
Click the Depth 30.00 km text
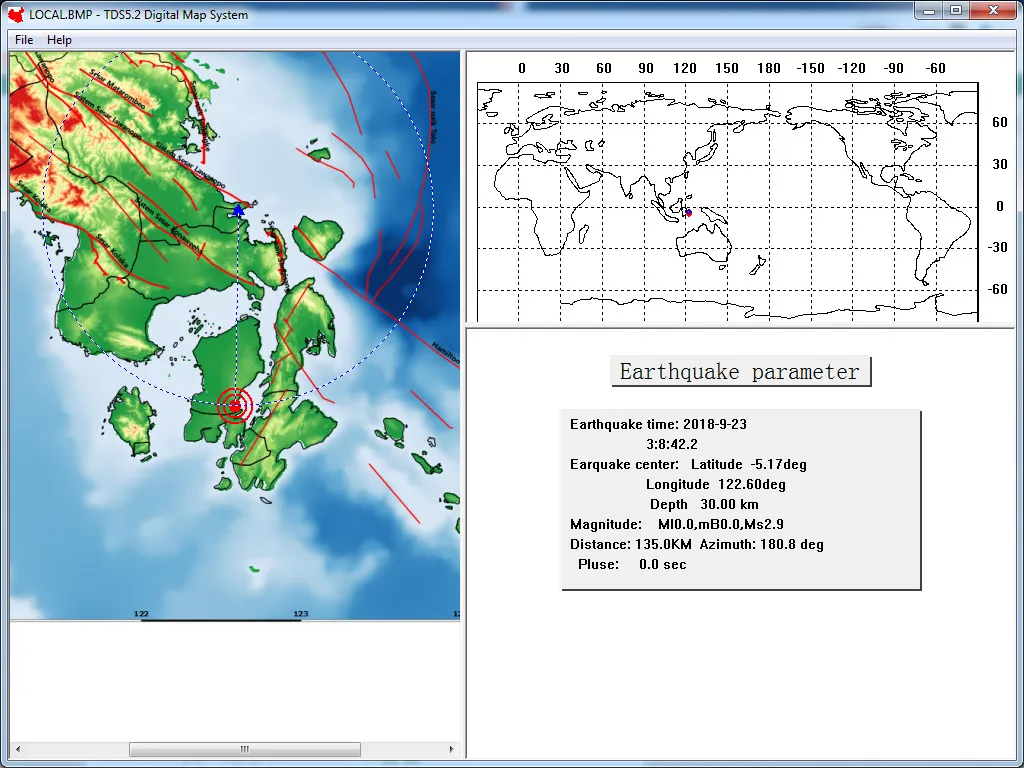[x=704, y=504]
